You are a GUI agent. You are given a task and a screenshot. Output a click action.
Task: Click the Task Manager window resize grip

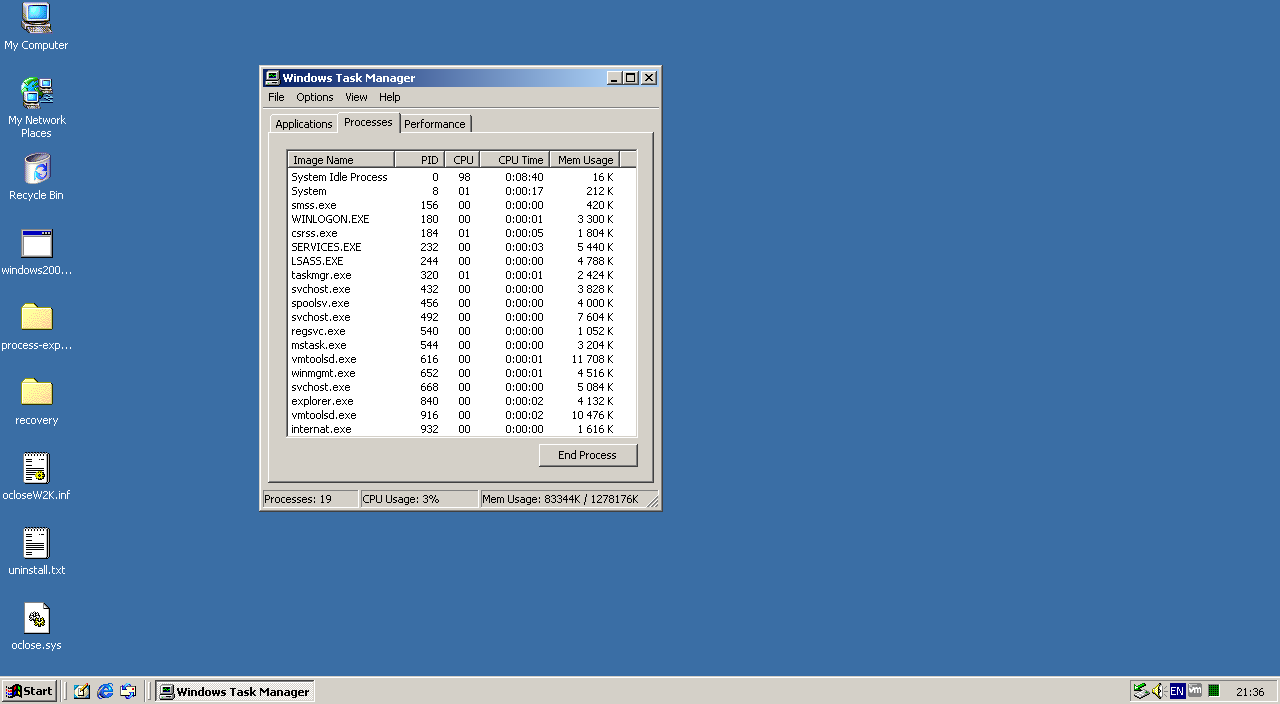pos(653,501)
